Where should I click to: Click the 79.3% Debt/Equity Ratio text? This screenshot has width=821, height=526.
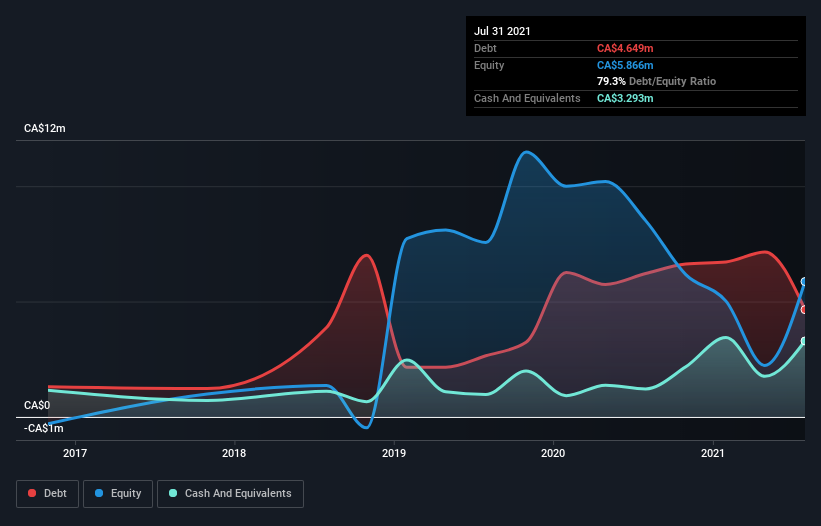[657, 81]
